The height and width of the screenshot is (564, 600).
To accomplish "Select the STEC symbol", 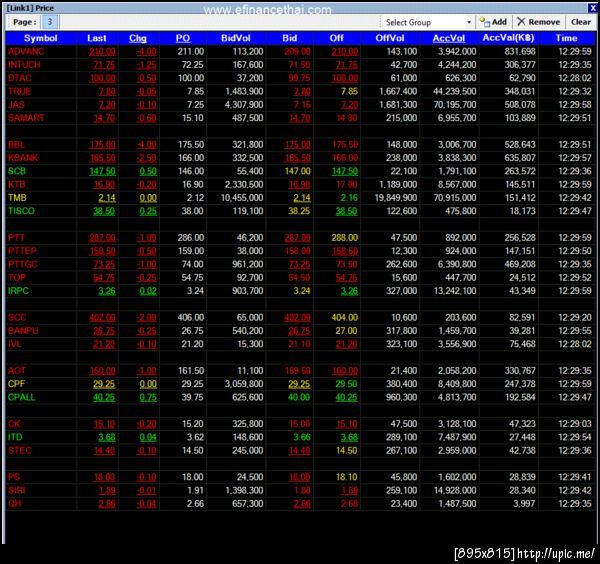I will [x=20, y=450].
